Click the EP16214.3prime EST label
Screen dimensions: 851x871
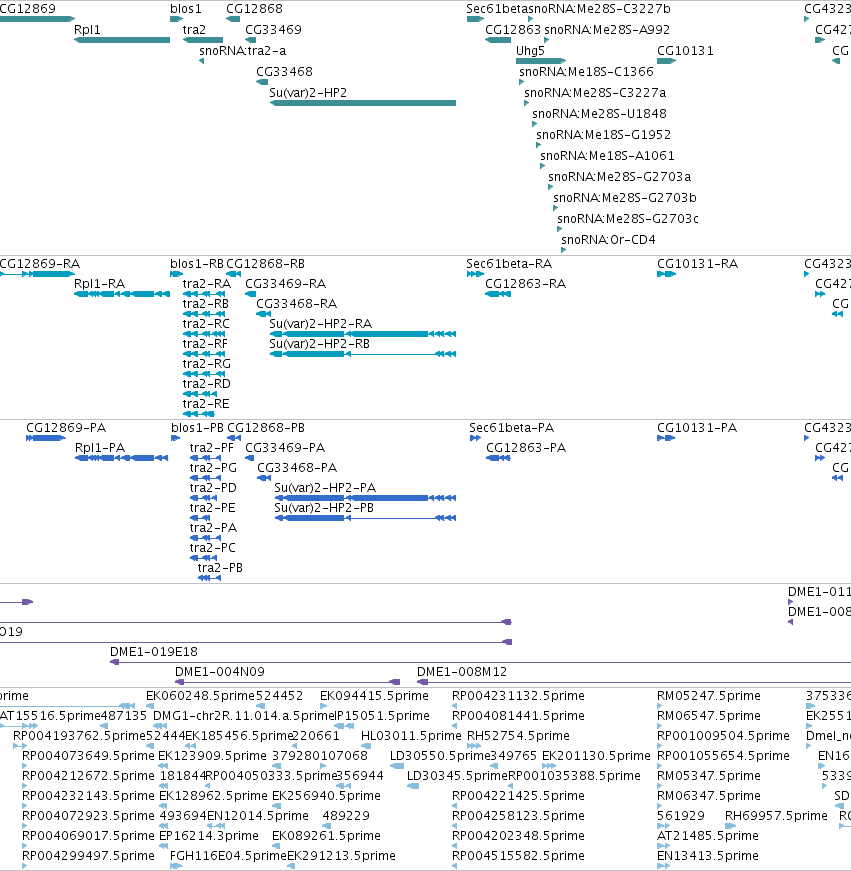point(209,837)
